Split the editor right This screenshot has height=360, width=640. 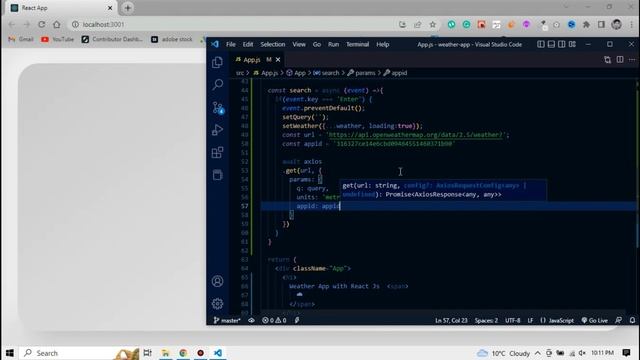620,60
